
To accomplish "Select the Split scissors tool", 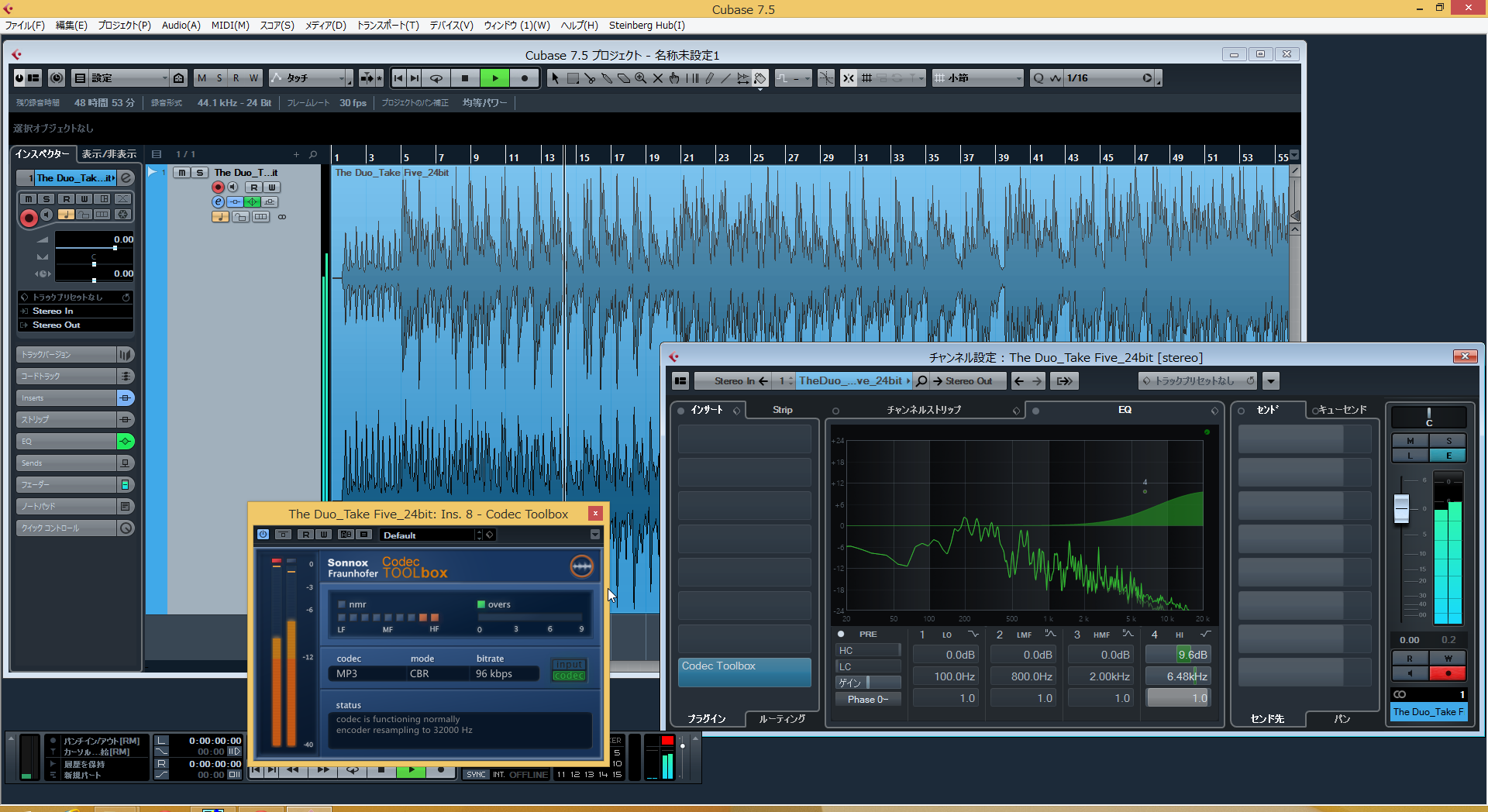I will [x=590, y=78].
